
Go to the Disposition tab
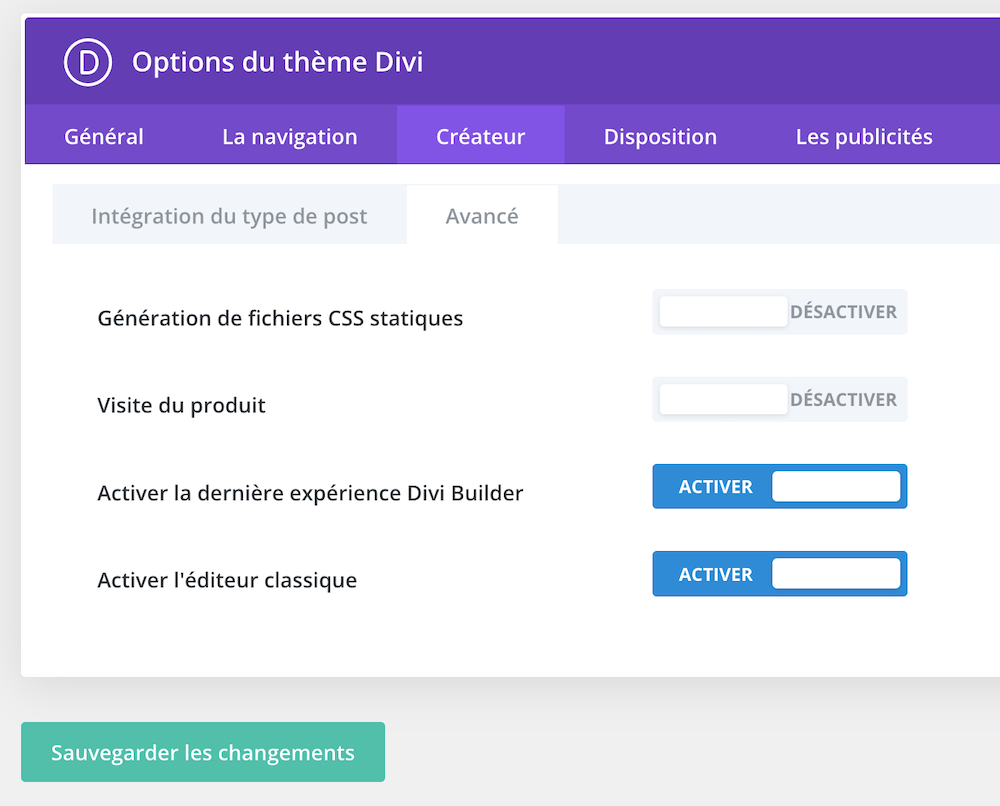tap(660, 137)
